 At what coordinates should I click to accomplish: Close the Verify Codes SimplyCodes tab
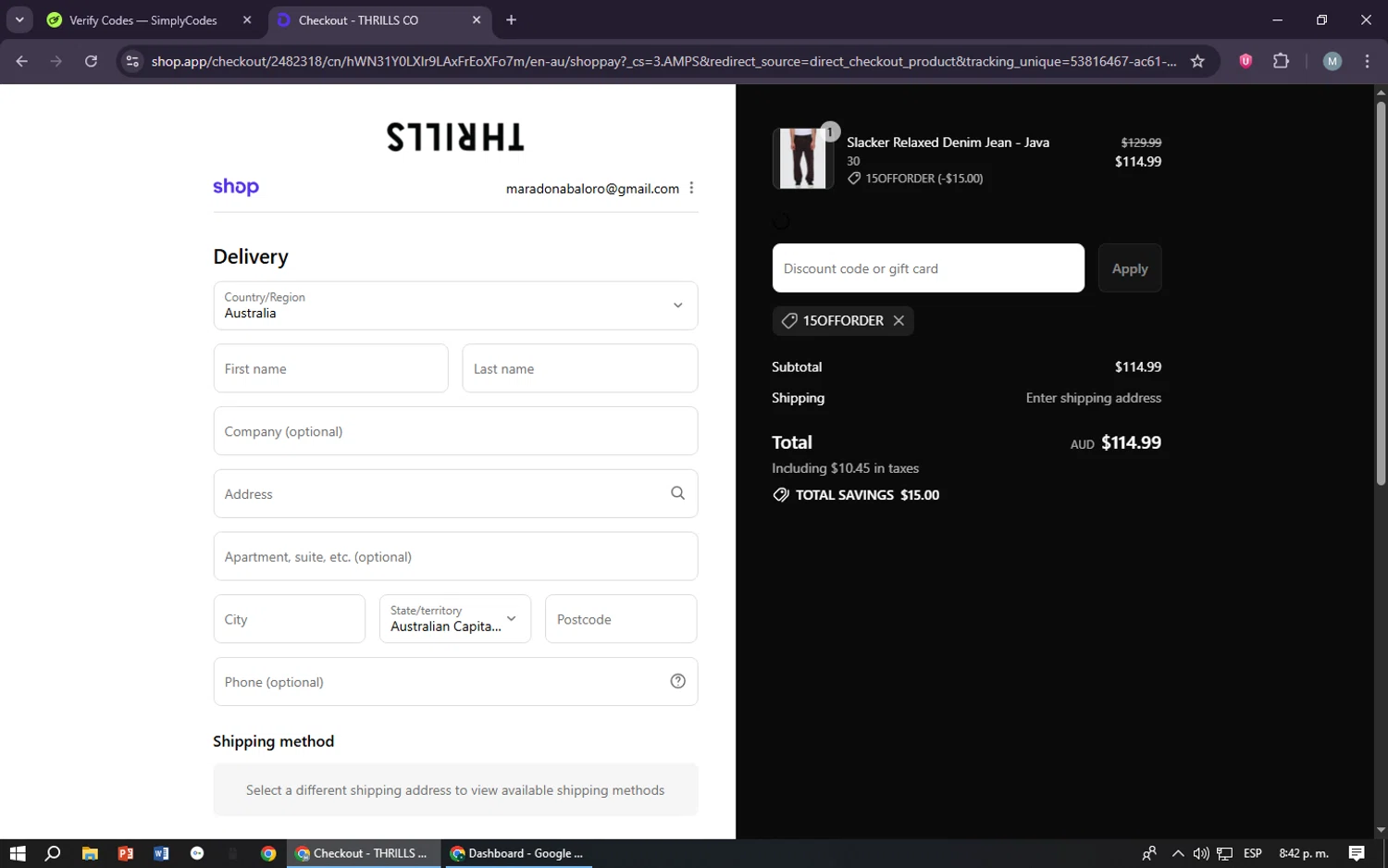(x=247, y=19)
